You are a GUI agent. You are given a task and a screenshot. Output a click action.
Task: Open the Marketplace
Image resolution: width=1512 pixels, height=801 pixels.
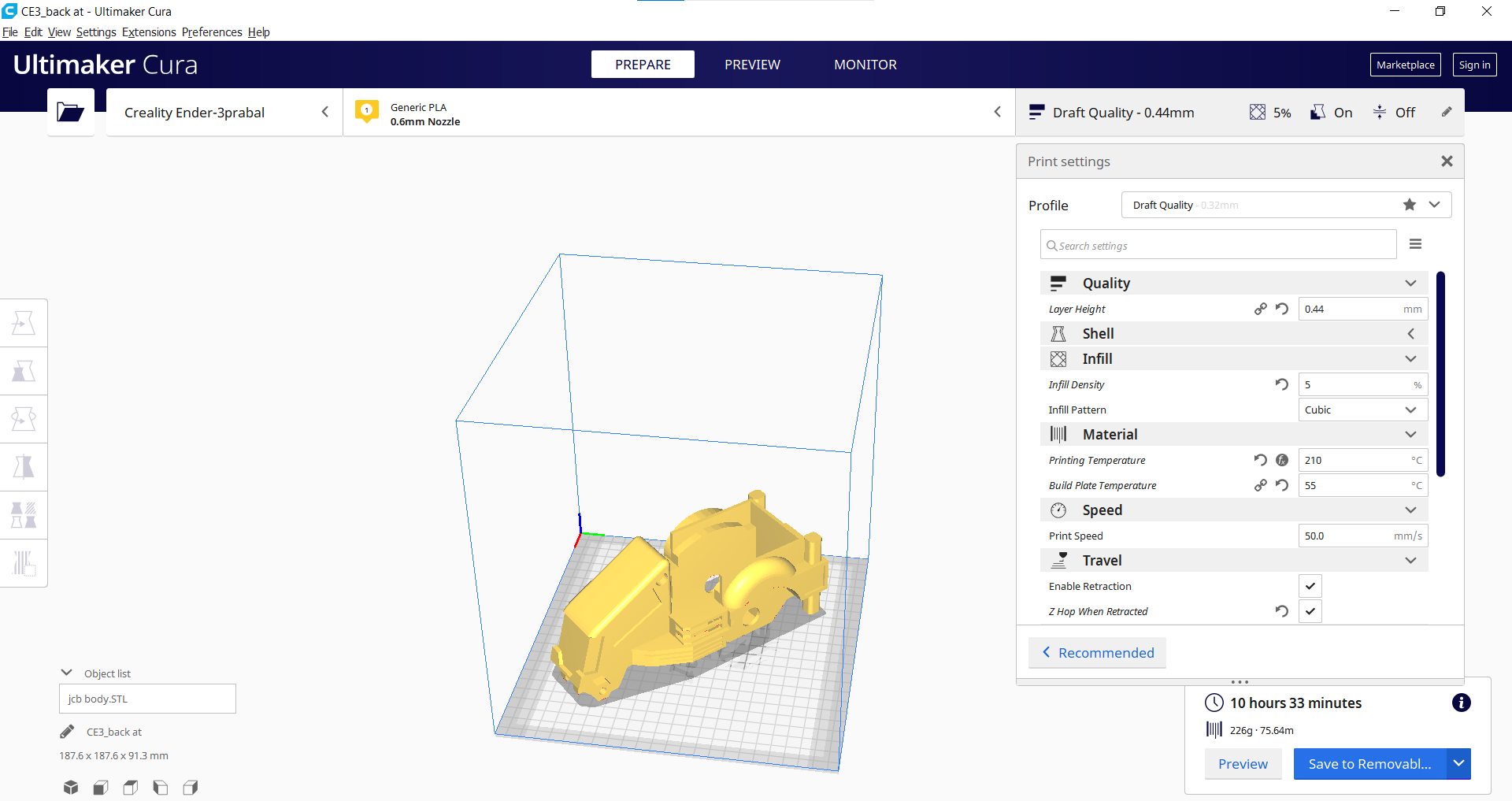1405,65
